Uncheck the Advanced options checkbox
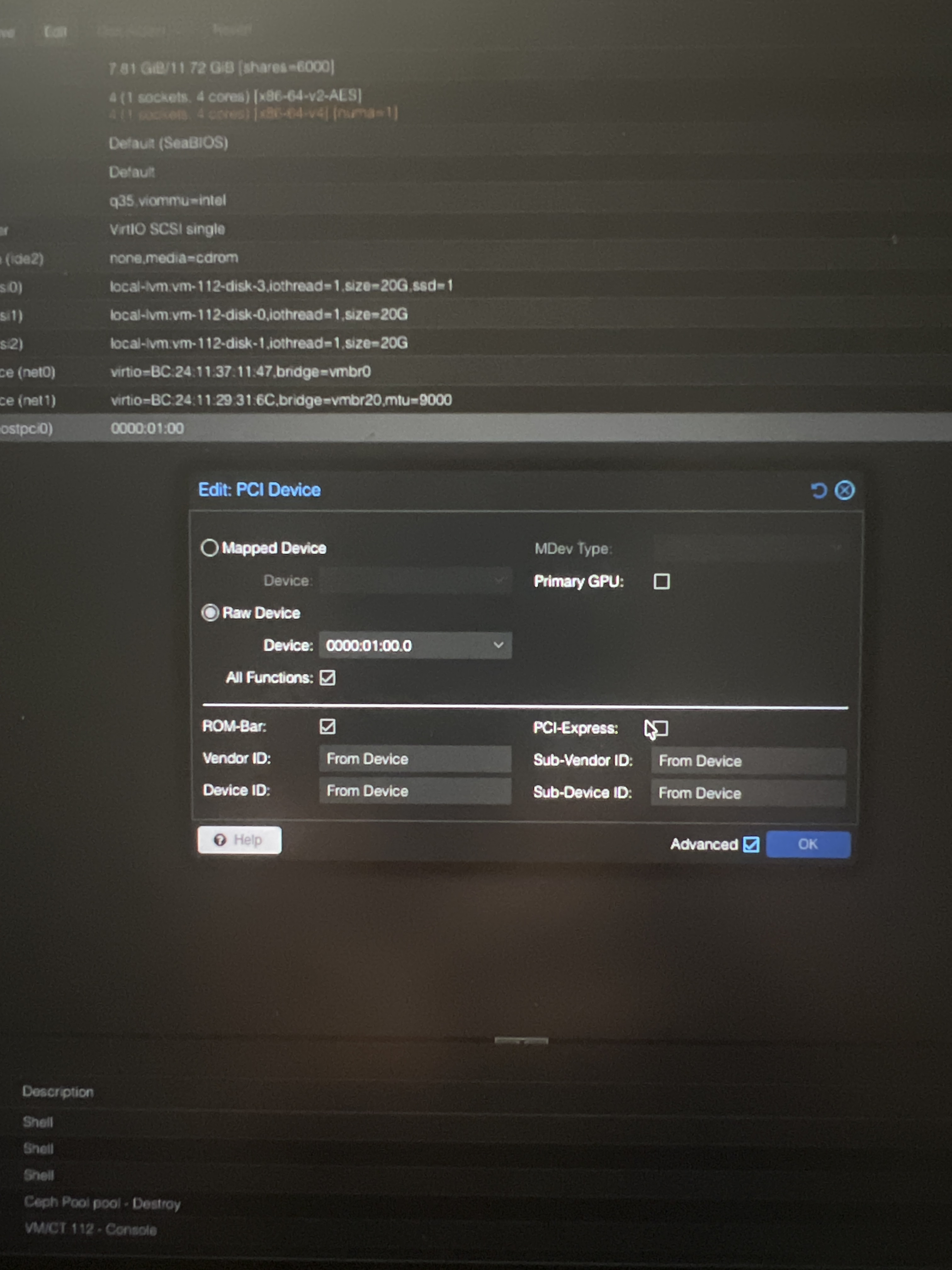Image resolution: width=952 pixels, height=1270 pixels. (x=751, y=844)
